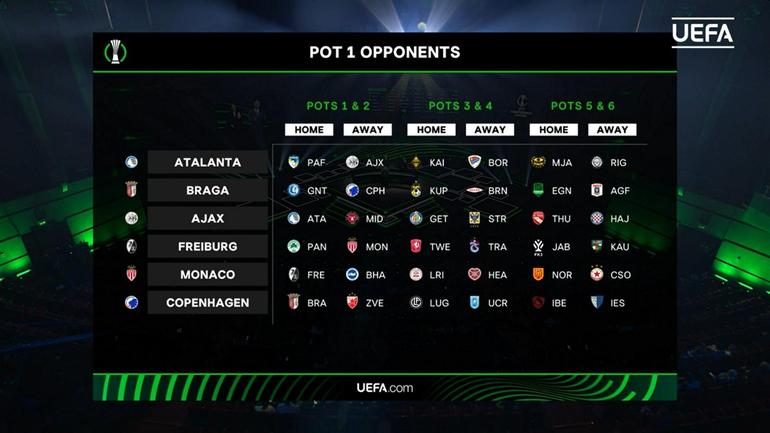Open the UEFA.com link in footer
Viewport: 770px width, 433px height.
pos(385,388)
